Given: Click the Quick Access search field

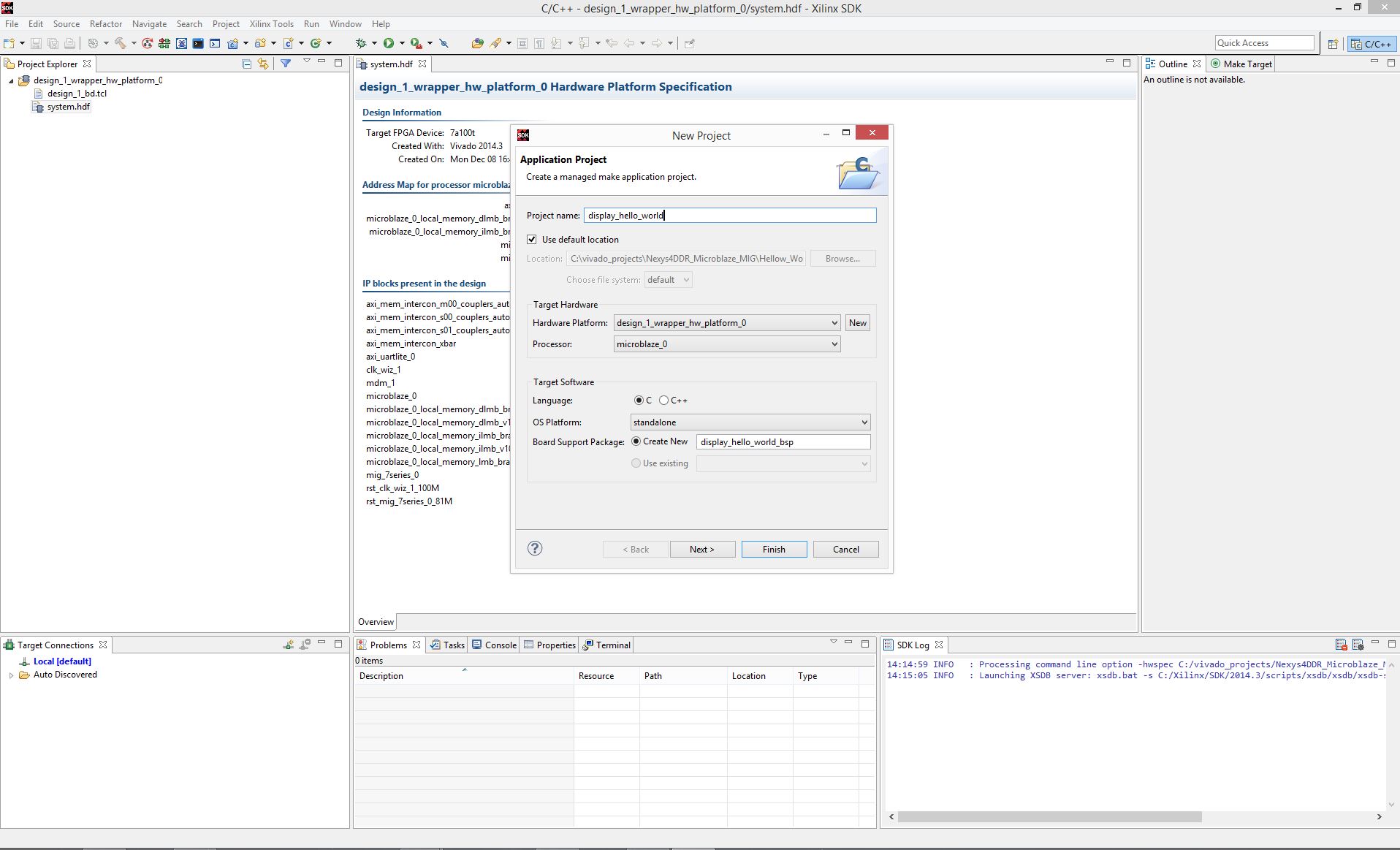Looking at the screenshot, I should coord(1264,43).
